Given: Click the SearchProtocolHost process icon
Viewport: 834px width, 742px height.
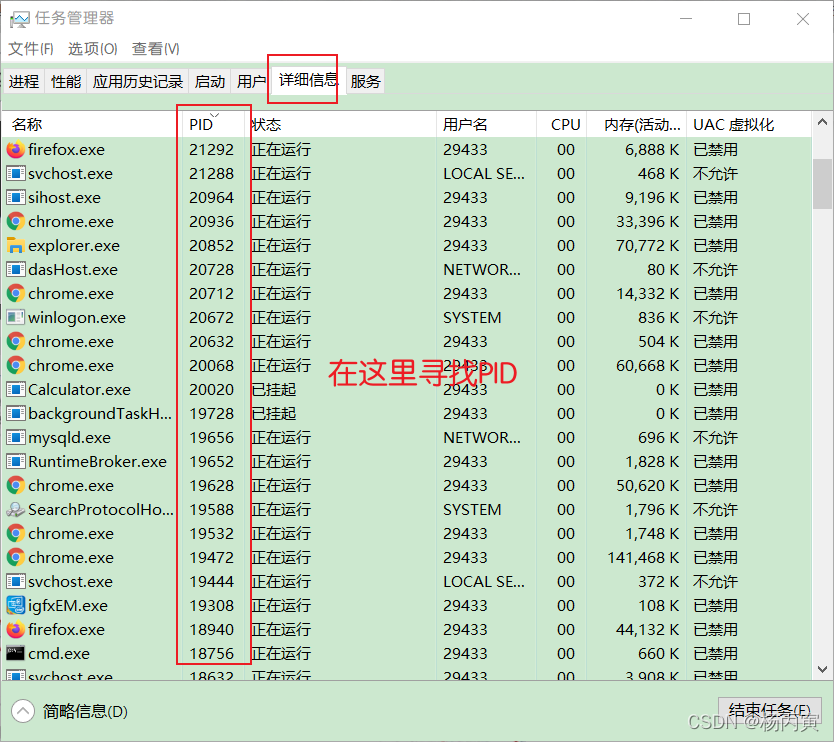Looking at the screenshot, I should [15, 510].
